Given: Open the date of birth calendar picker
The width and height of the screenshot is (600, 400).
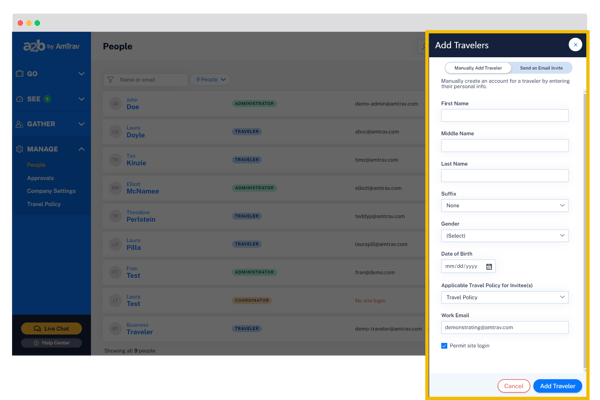Looking at the screenshot, I should (489, 267).
